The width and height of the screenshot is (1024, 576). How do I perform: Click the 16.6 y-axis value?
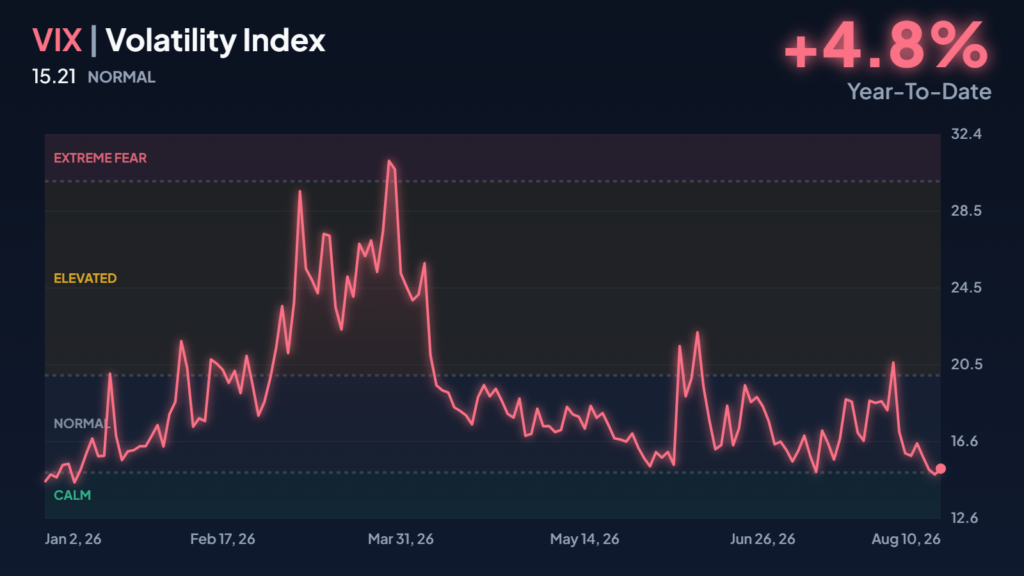click(965, 441)
